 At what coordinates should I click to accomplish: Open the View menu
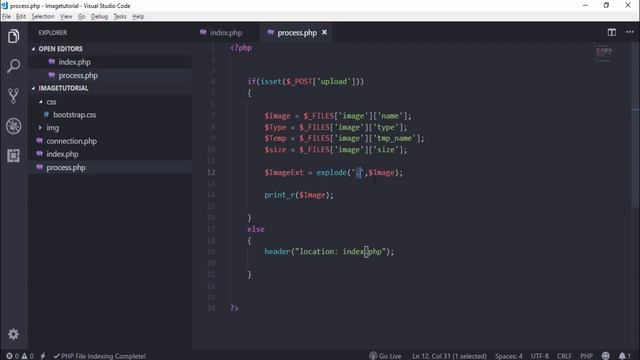[x=66, y=16]
